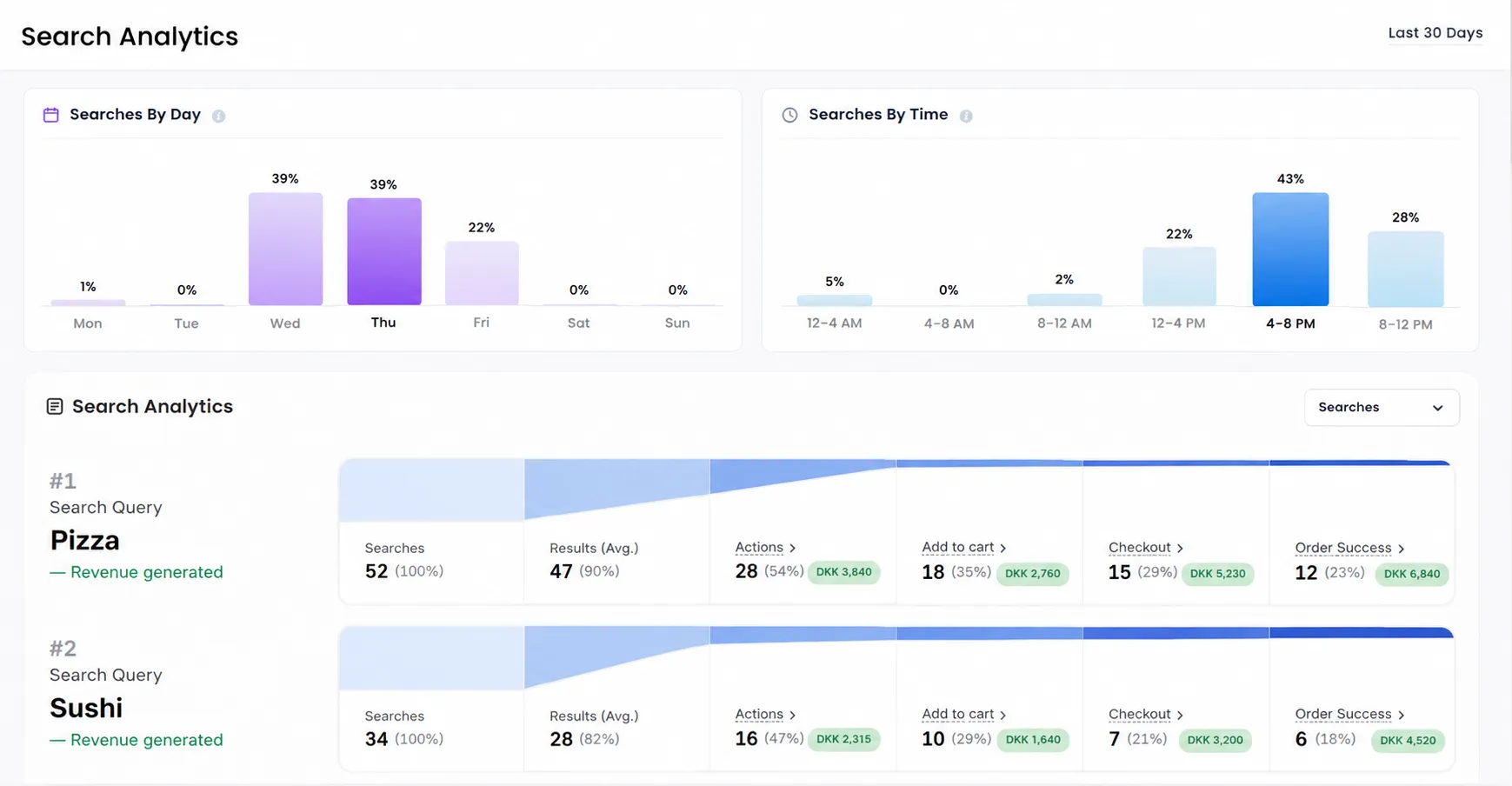Open the Searches dropdown

1382,407
